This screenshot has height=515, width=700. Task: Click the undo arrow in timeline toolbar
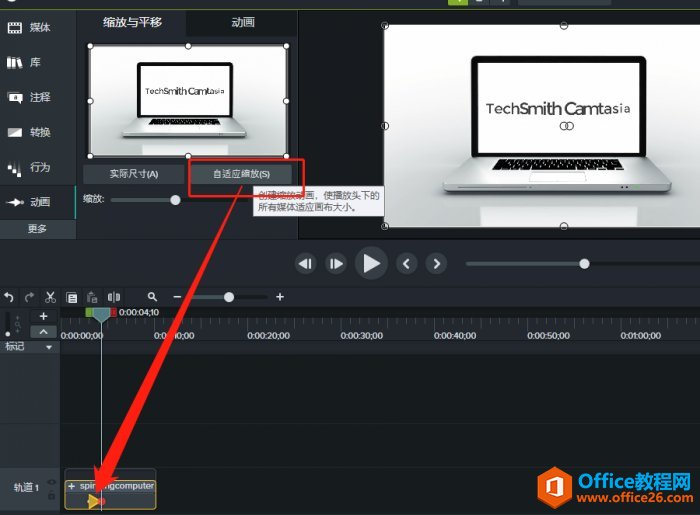point(10,297)
